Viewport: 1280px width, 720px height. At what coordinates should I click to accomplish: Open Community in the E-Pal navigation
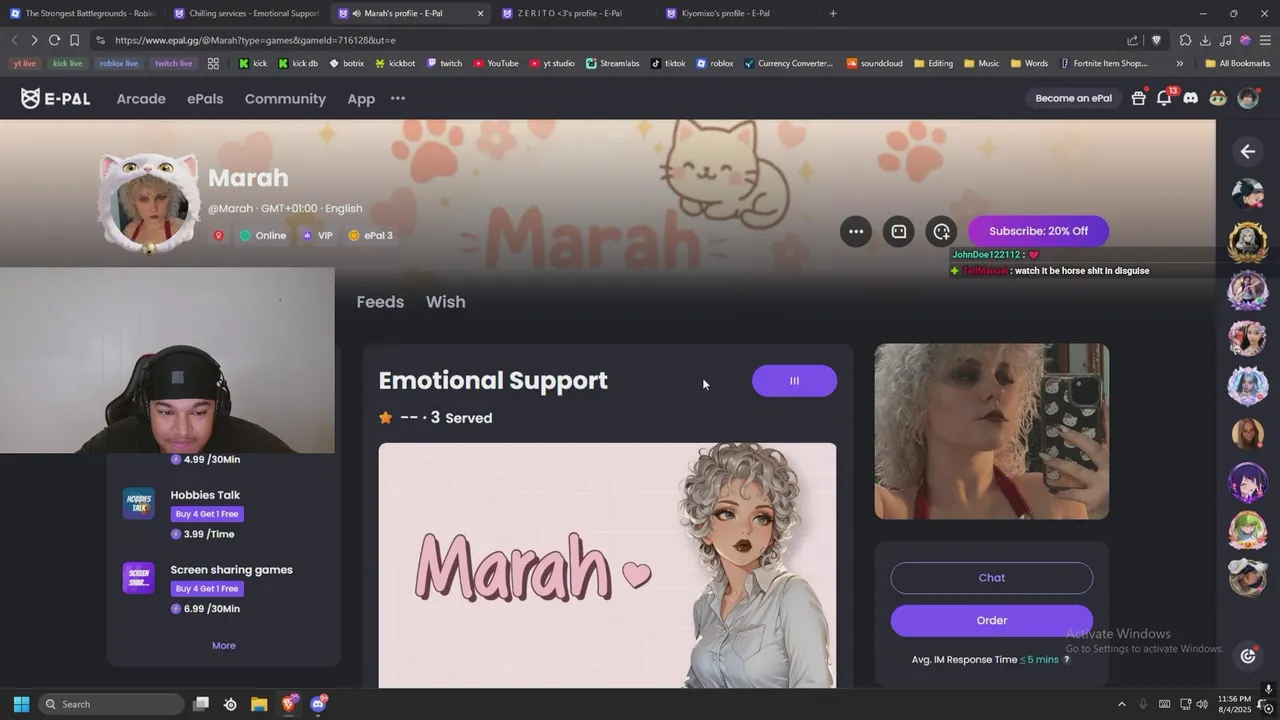pyautogui.click(x=285, y=98)
